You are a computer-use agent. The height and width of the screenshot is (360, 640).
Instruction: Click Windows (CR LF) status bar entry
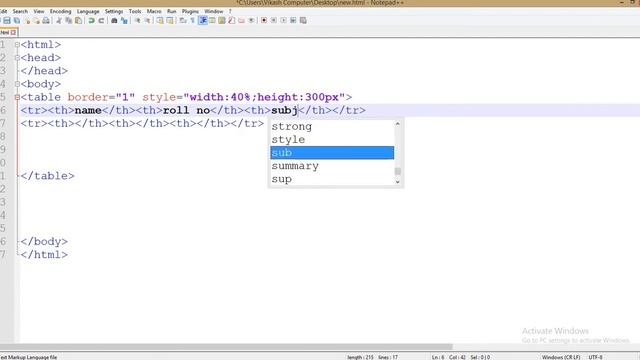[561, 357]
